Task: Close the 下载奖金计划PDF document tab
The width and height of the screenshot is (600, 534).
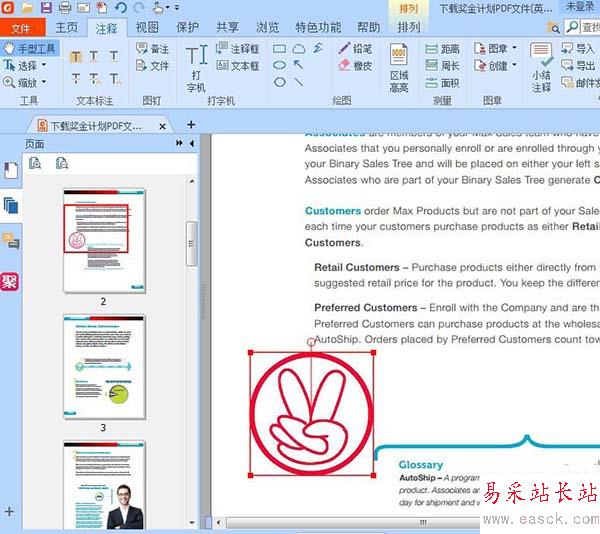Action: pos(163,126)
